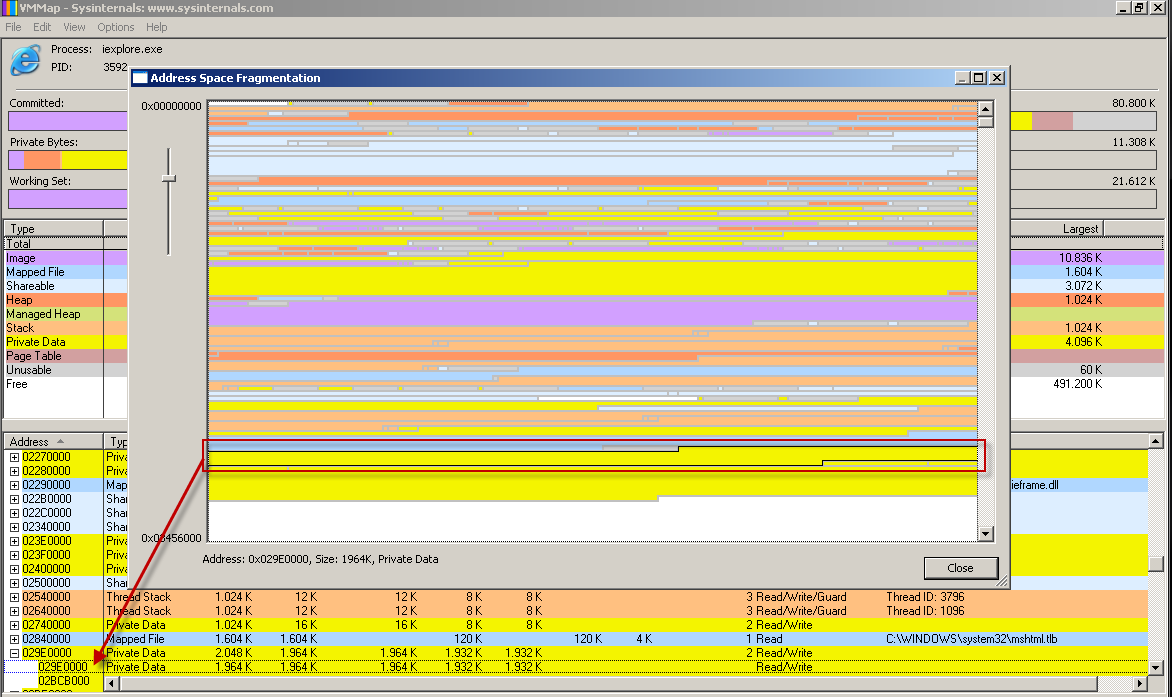Click left arrow of horizontal scrollbar
The width and height of the screenshot is (1172, 697).
111,683
